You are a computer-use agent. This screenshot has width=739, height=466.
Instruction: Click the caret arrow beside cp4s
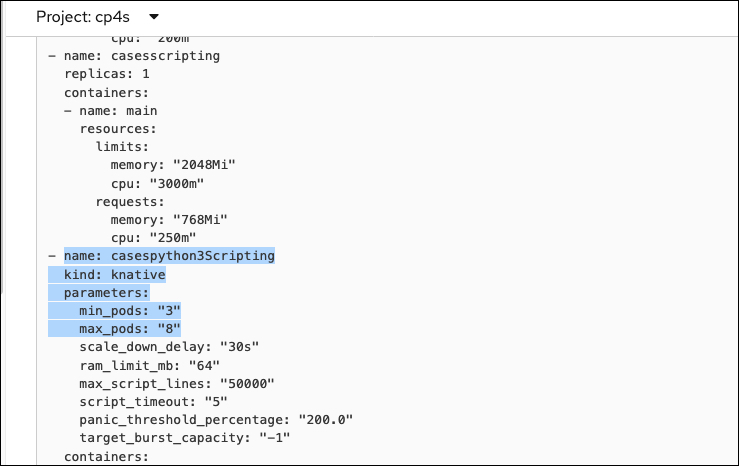153,18
